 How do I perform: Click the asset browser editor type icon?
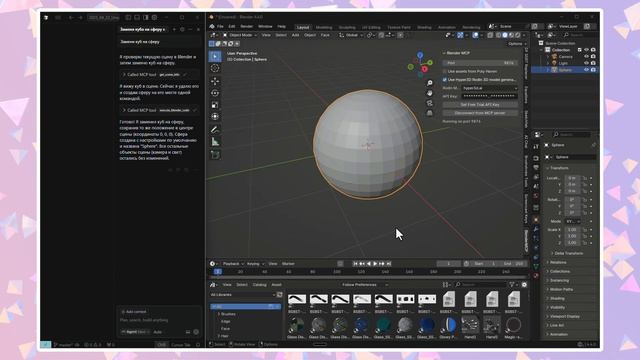pyautogui.click(x=213, y=284)
